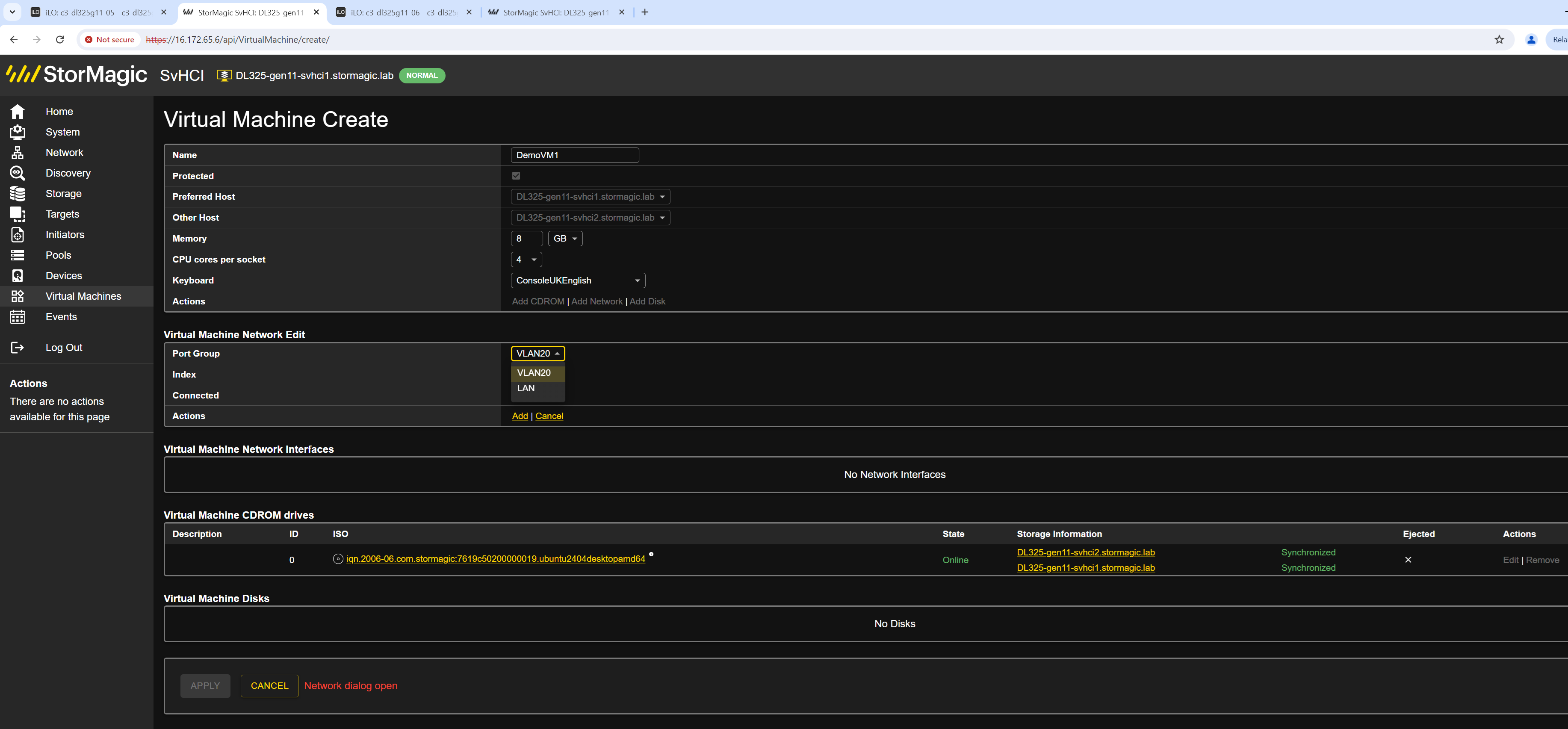Open the Events menu item
Image resolution: width=1568 pixels, height=729 pixels.
[62, 317]
